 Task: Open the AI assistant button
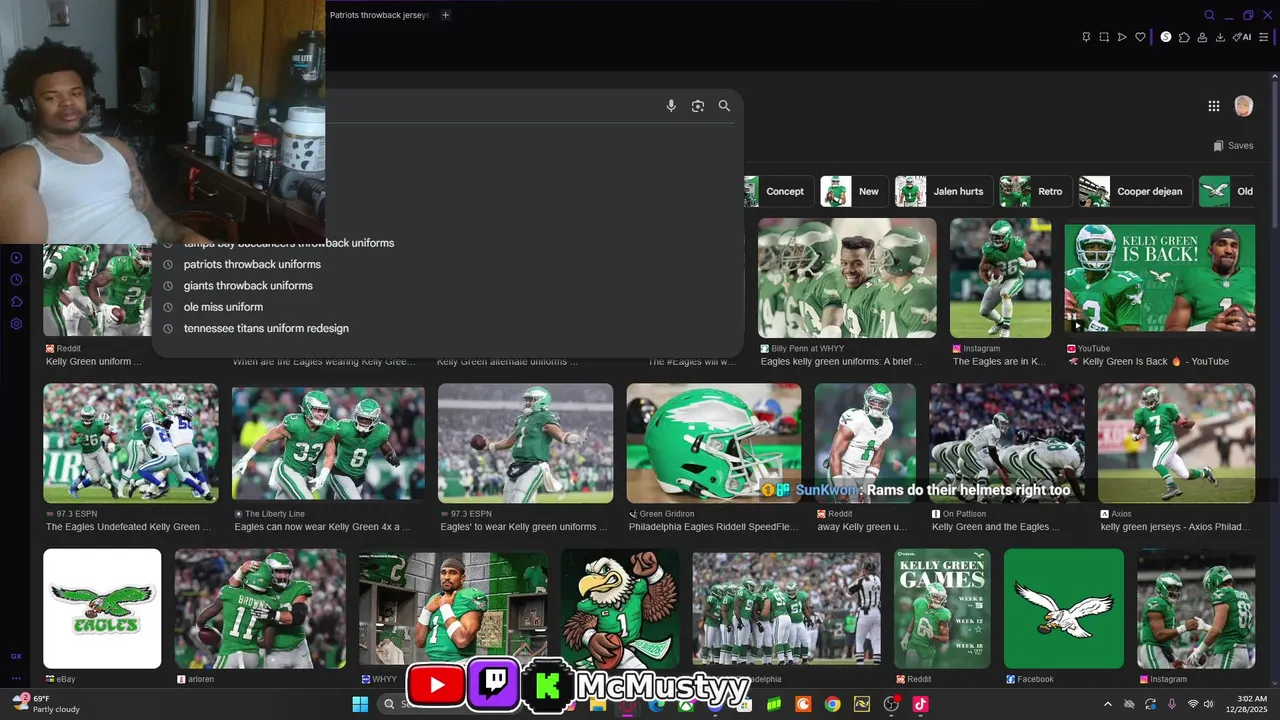(x=1242, y=37)
